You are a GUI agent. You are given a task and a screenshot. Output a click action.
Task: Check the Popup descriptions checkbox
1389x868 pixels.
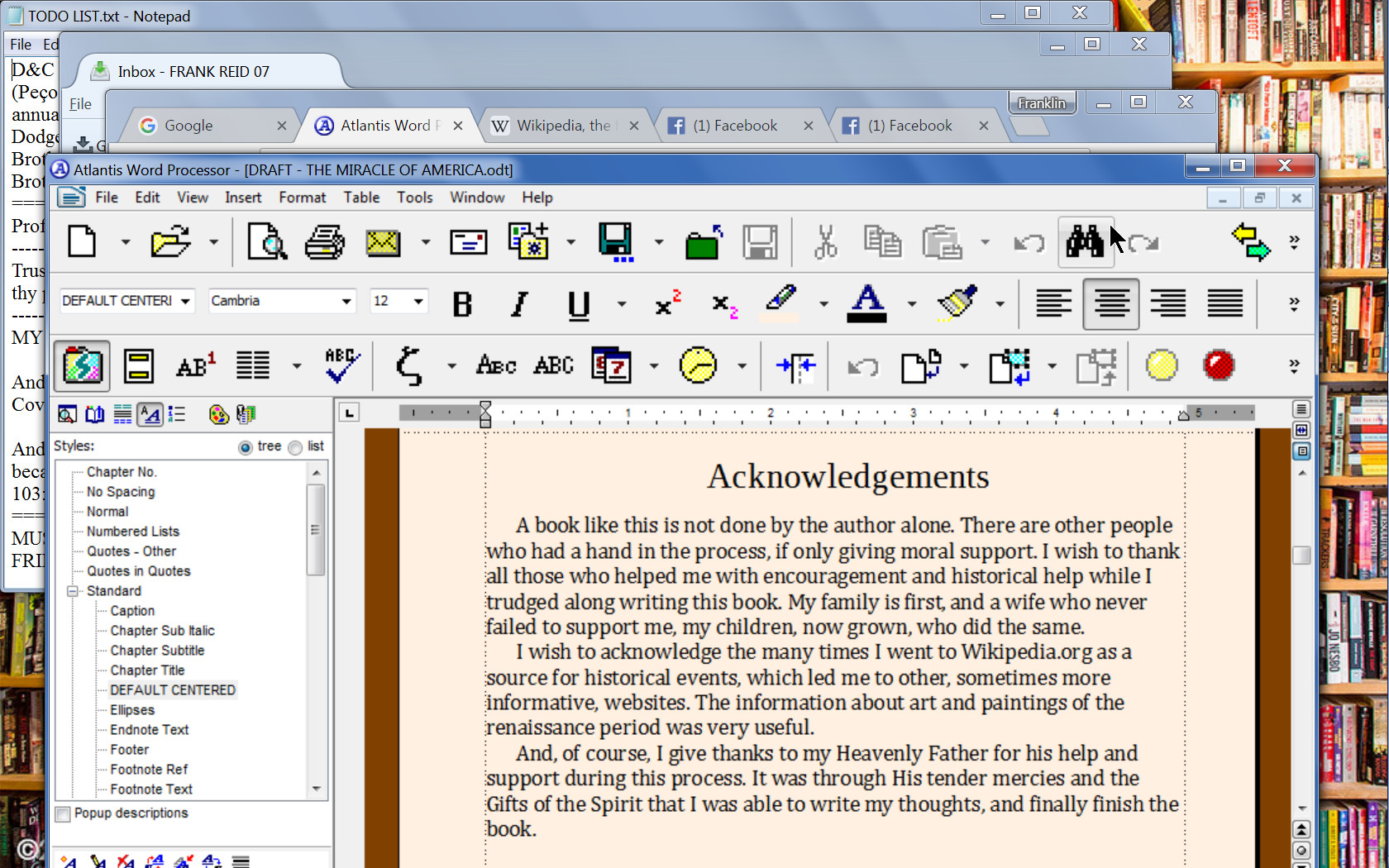coord(62,813)
